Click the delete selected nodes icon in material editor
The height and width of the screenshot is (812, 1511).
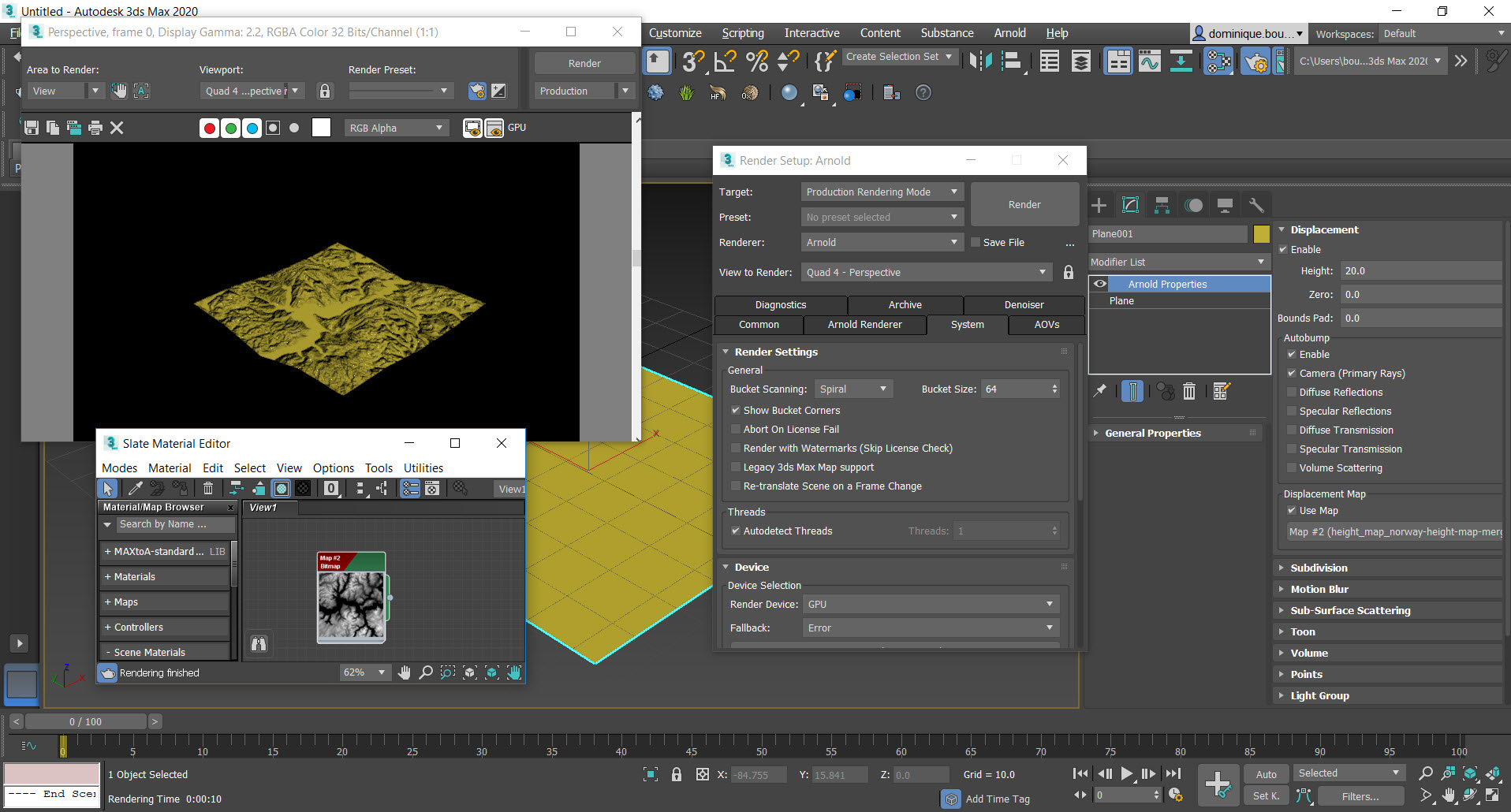208,488
